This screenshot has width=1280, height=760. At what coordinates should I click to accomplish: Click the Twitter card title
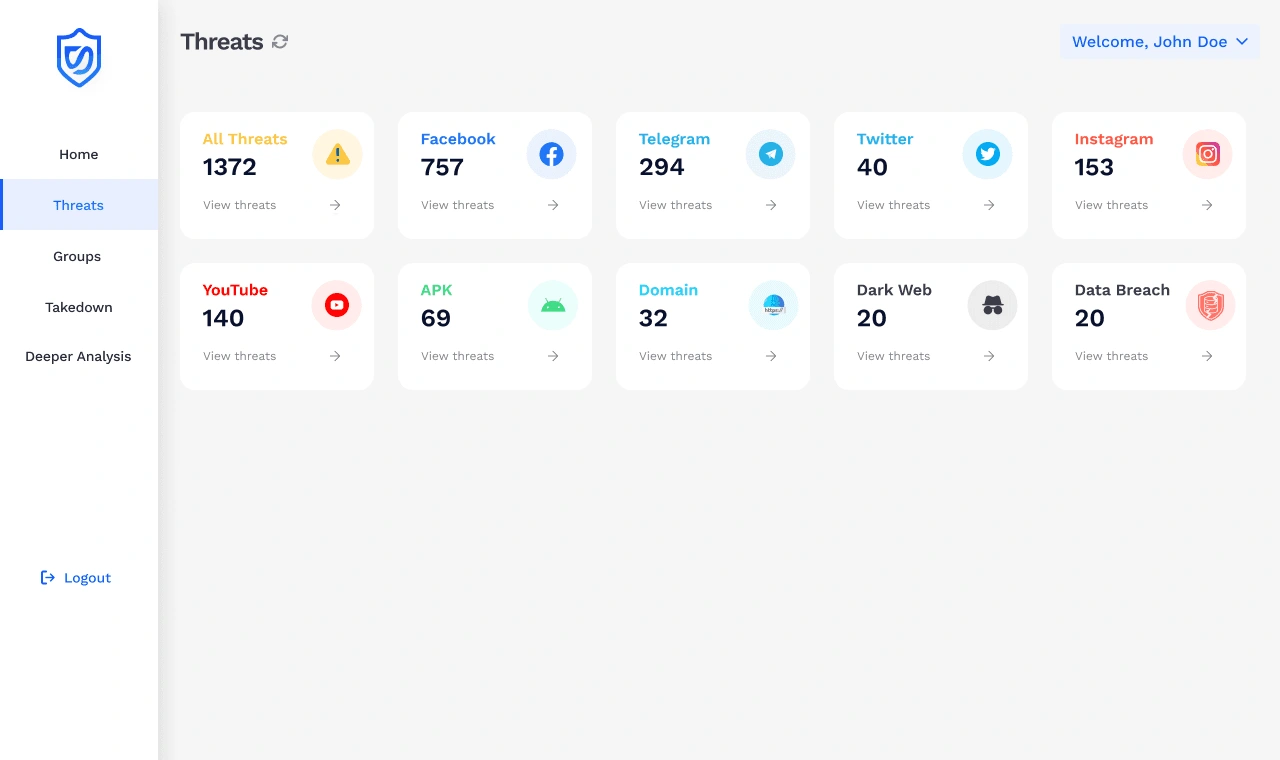coord(885,139)
